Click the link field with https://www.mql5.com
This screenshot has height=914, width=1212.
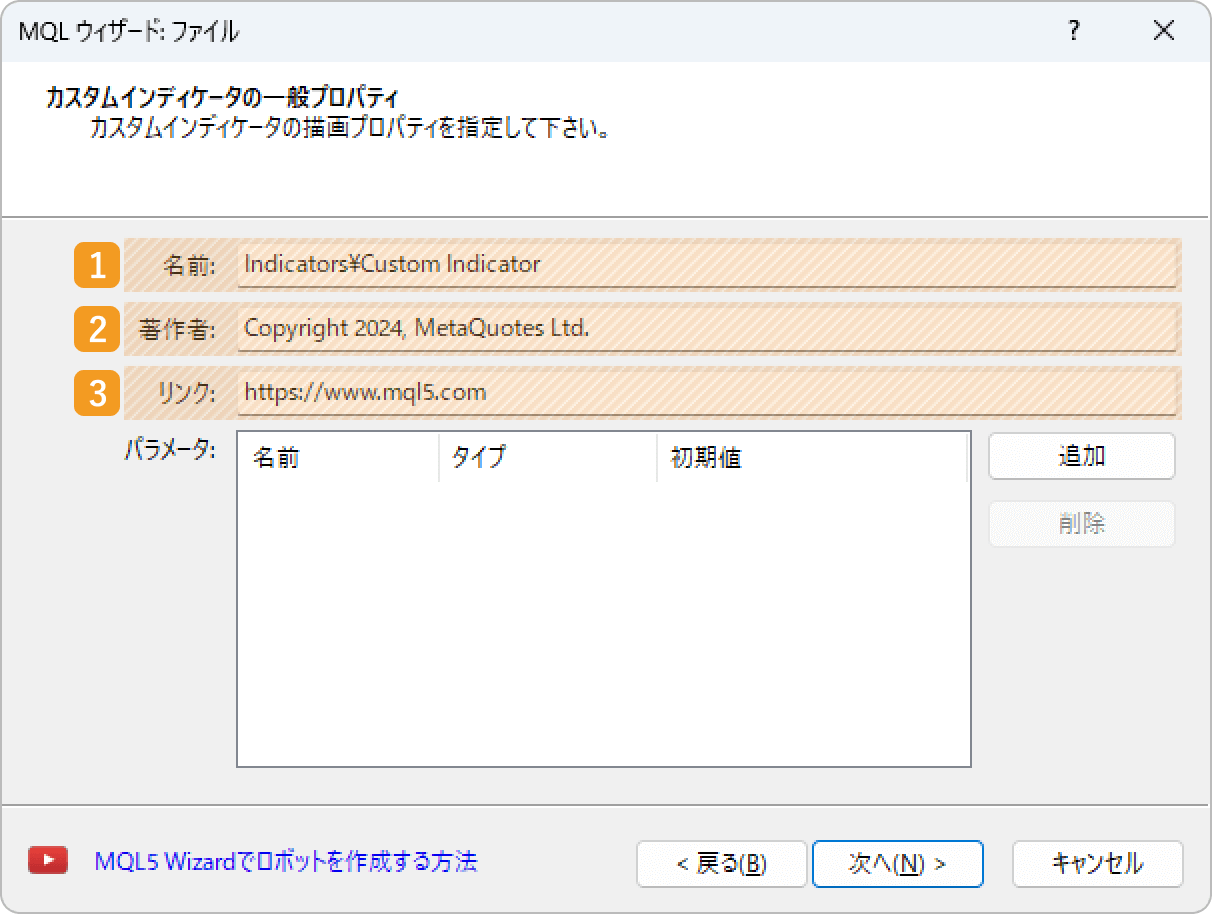point(707,393)
